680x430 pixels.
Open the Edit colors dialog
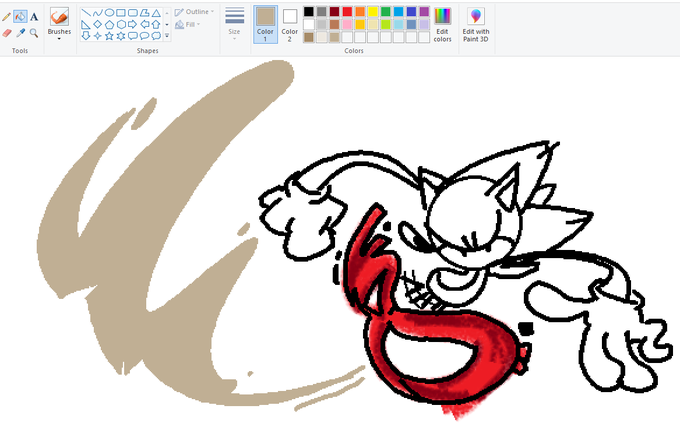442,24
